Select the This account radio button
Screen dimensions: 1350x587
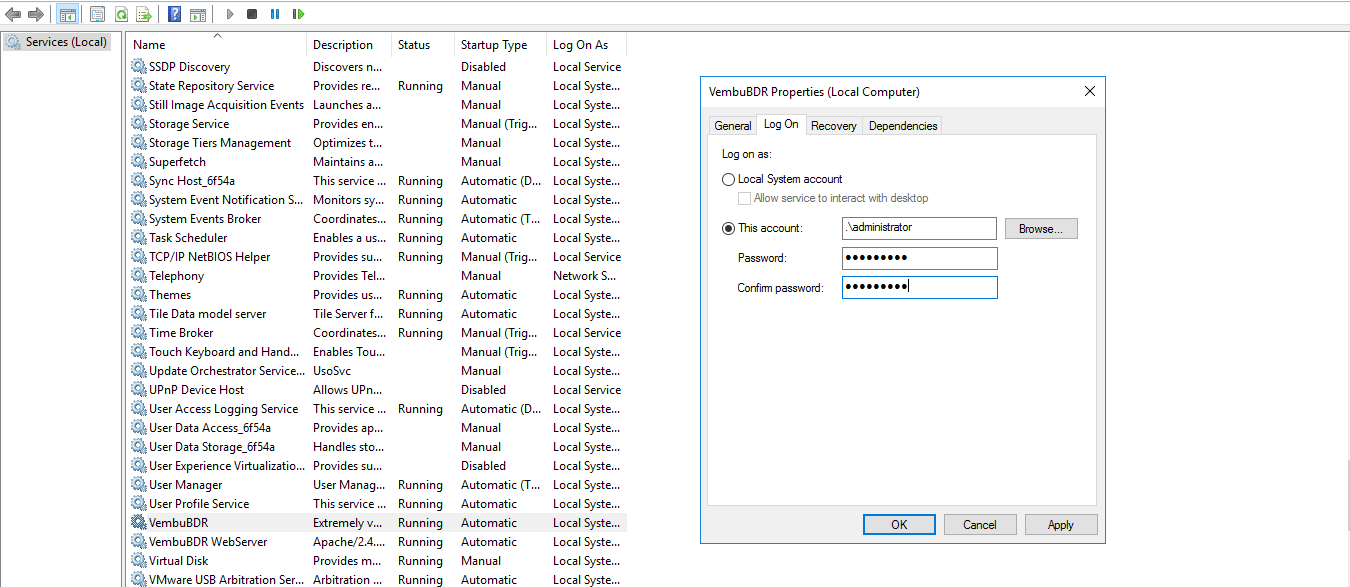tap(728, 229)
